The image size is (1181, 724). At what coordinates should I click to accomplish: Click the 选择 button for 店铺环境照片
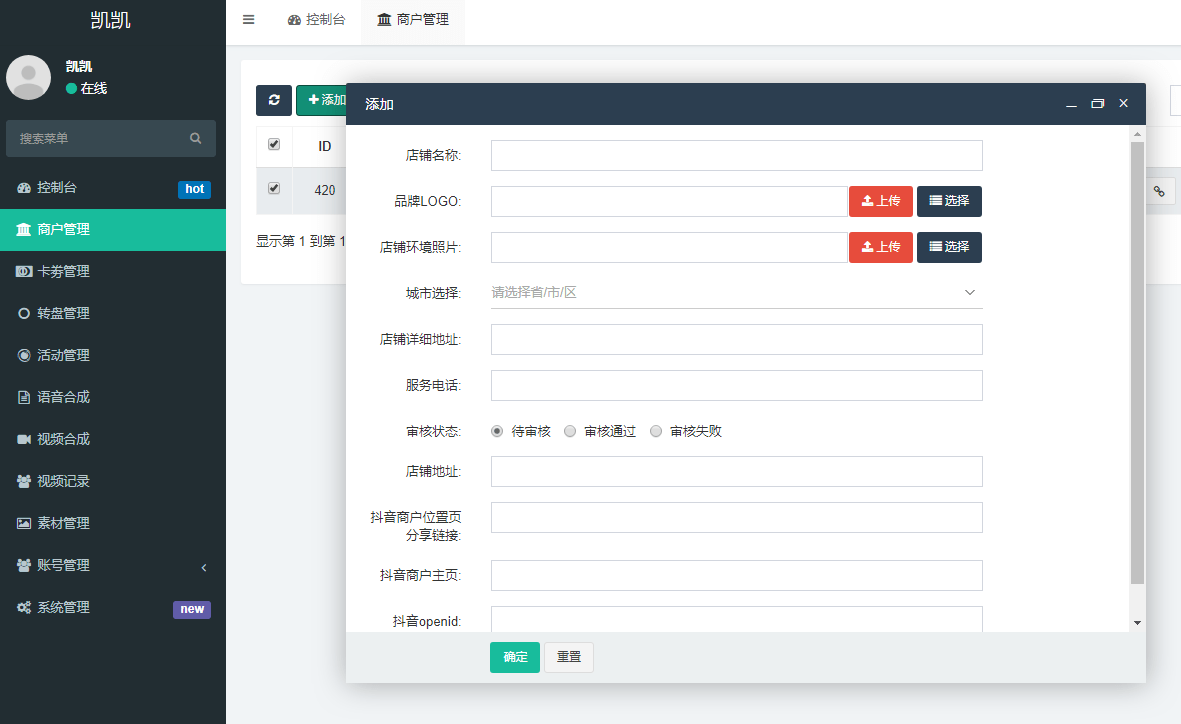pos(949,247)
